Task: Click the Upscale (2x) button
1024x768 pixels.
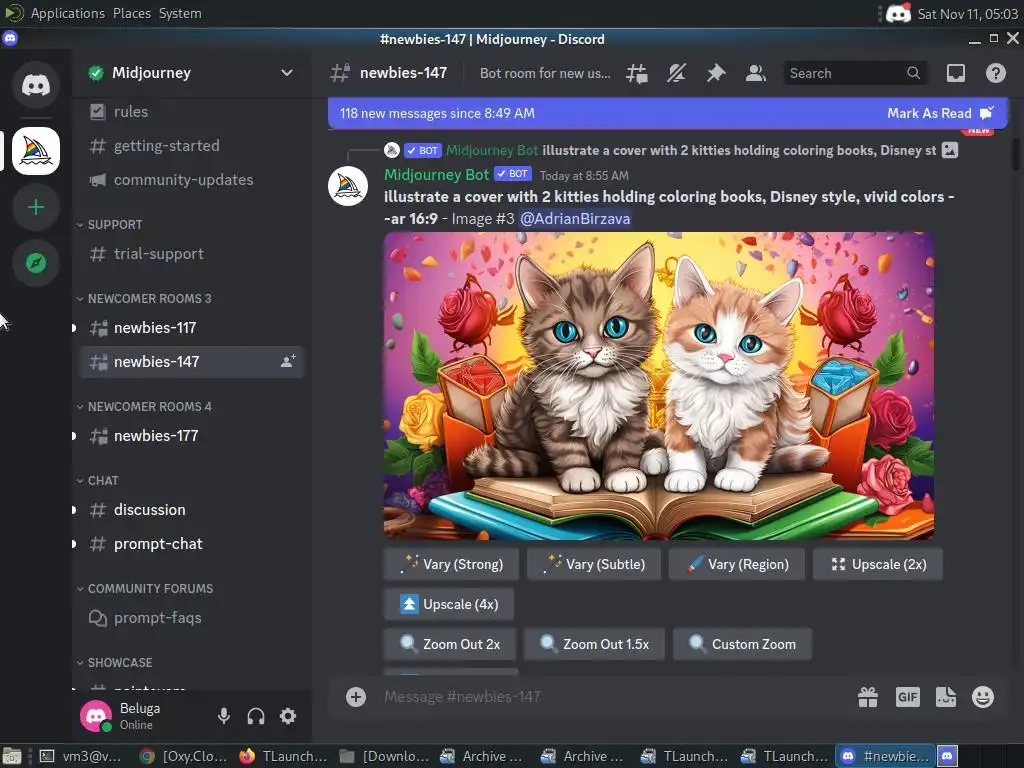Action: point(878,564)
